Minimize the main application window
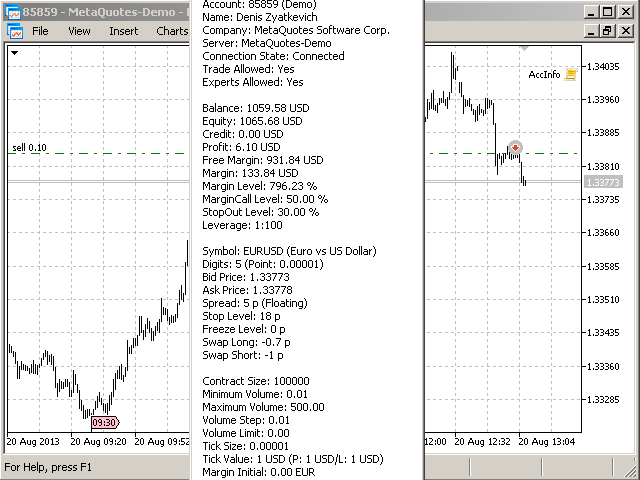The width and height of the screenshot is (640, 480). coord(591,12)
